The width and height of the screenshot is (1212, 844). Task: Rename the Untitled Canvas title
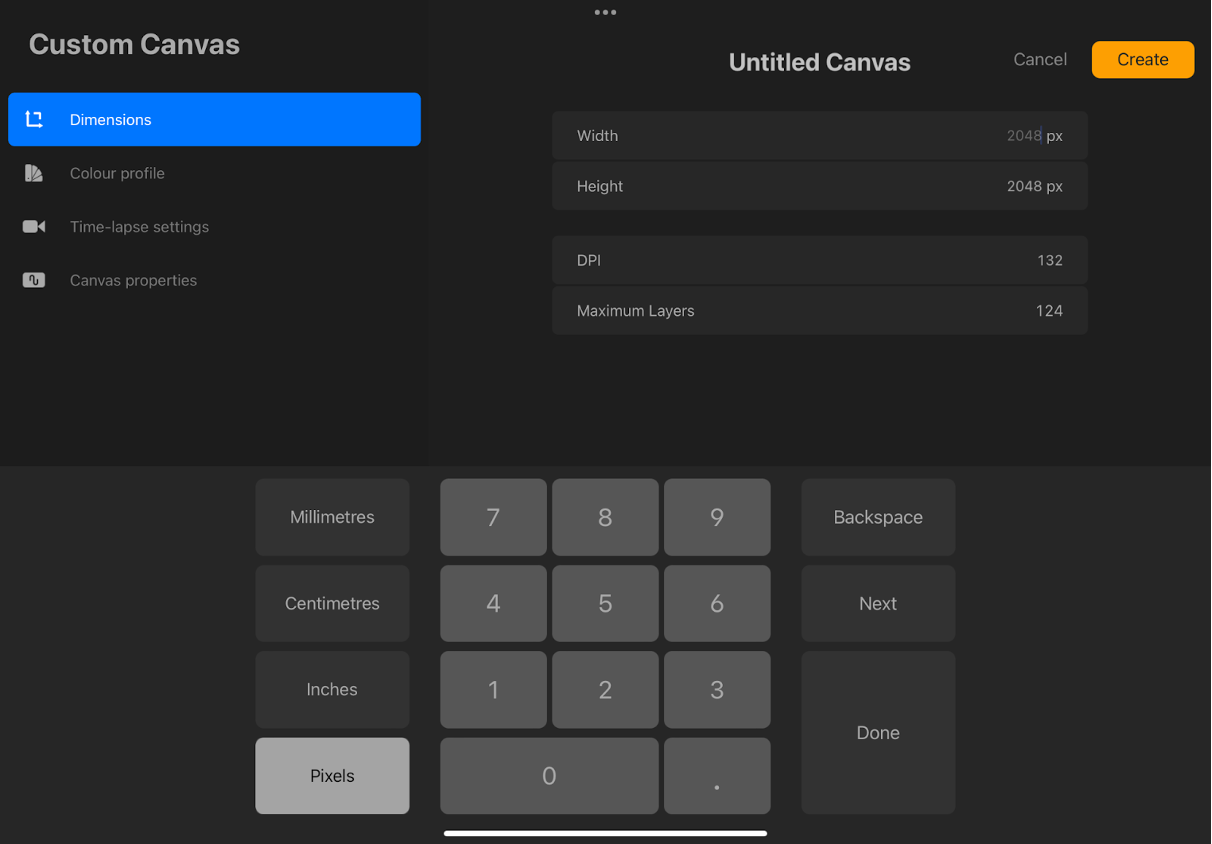pyautogui.click(x=819, y=62)
